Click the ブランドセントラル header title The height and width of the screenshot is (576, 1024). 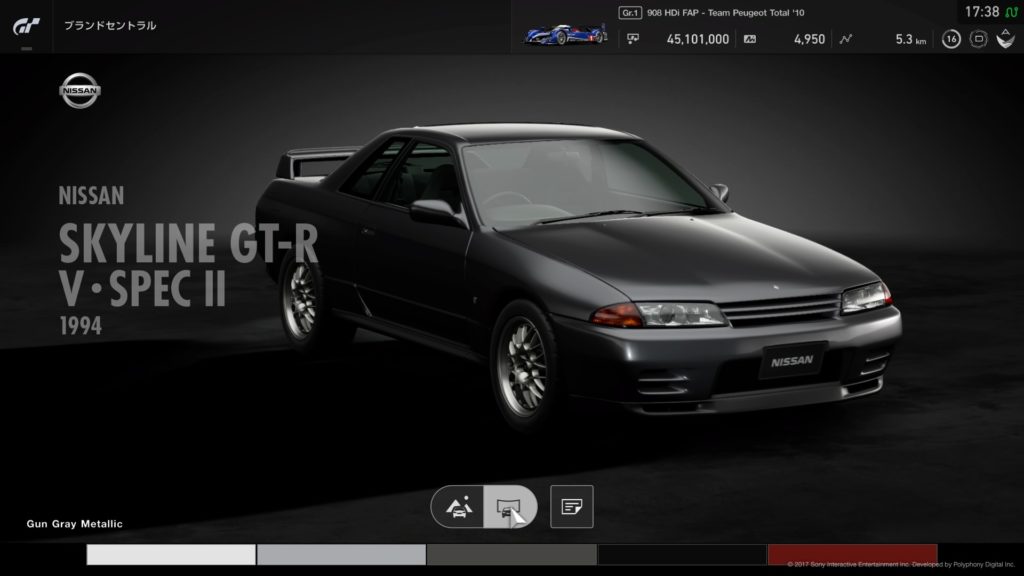[x=110, y=25]
